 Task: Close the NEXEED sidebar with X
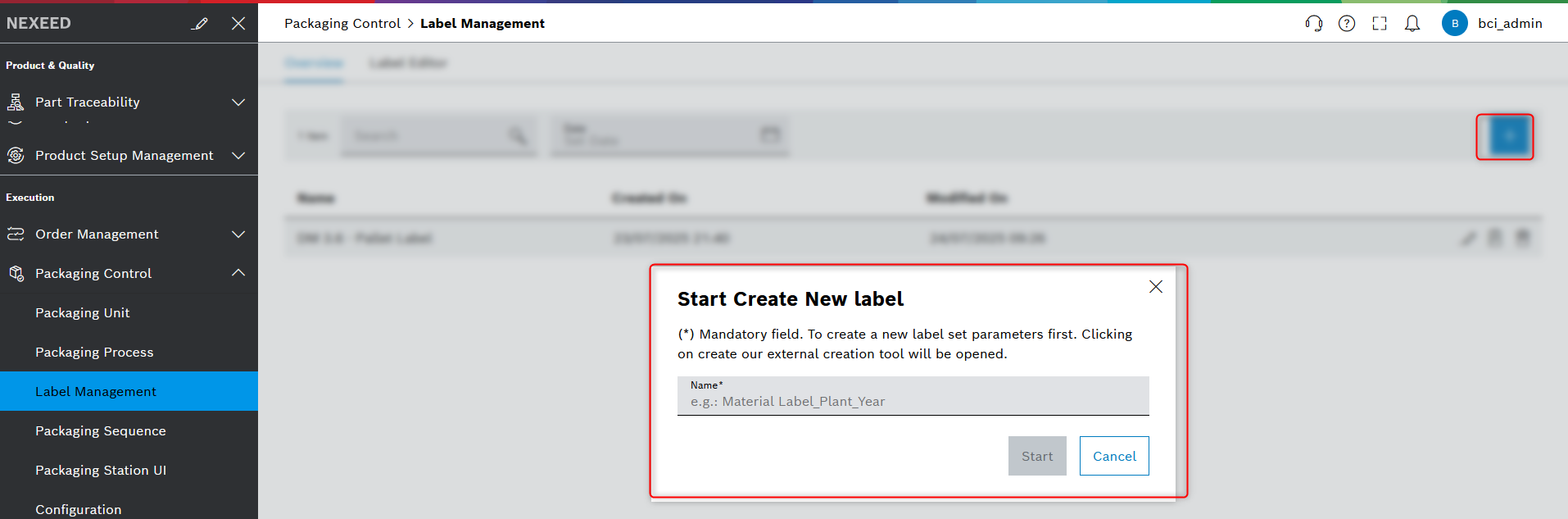[238, 23]
